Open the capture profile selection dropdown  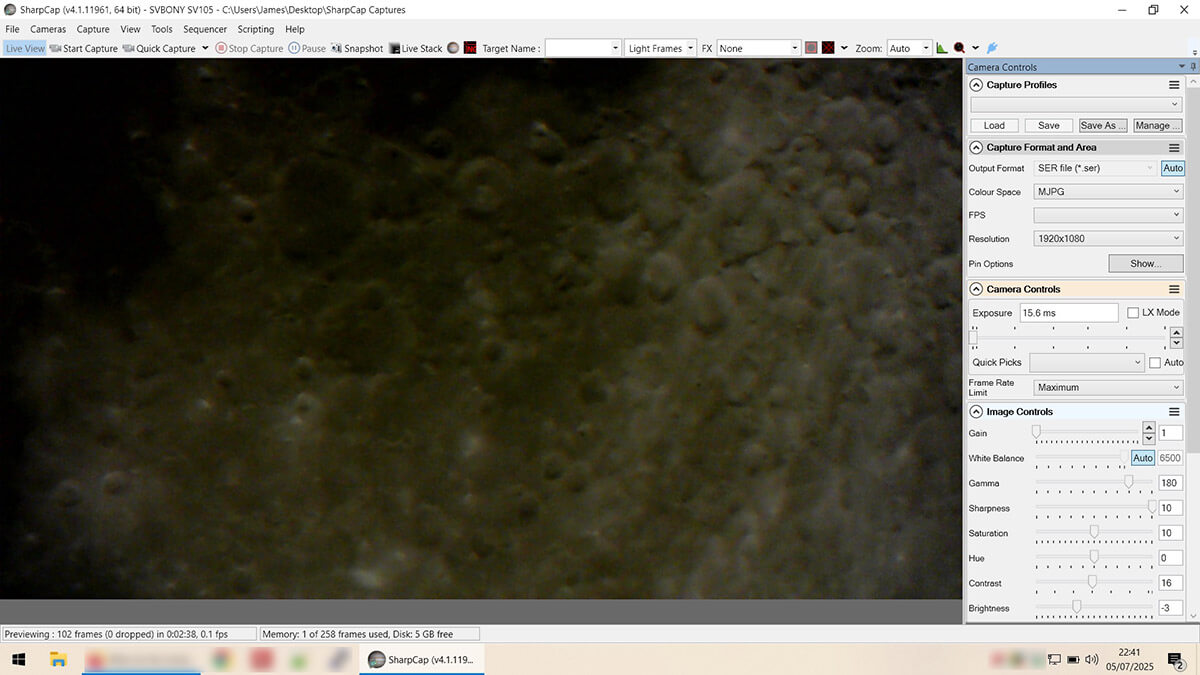[1076, 104]
